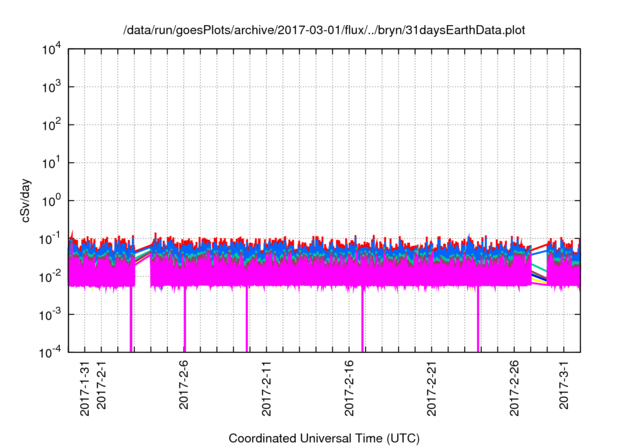
Task: Click the 10^1 y-axis tick label
Action: click(x=51, y=163)
